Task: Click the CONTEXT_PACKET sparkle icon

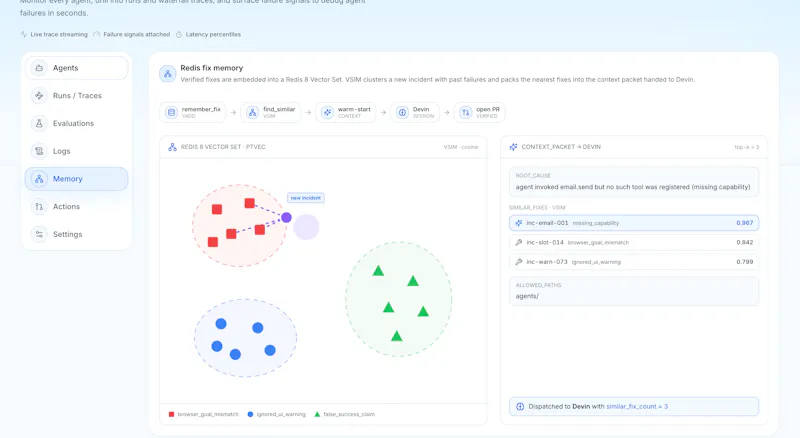Action: [x=513, y=147]
